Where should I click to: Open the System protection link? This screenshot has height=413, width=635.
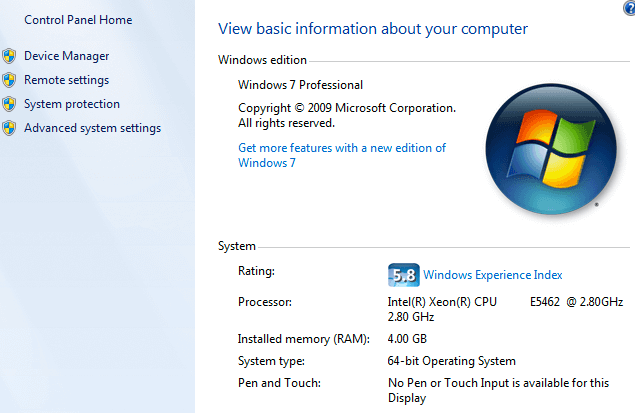72,104
